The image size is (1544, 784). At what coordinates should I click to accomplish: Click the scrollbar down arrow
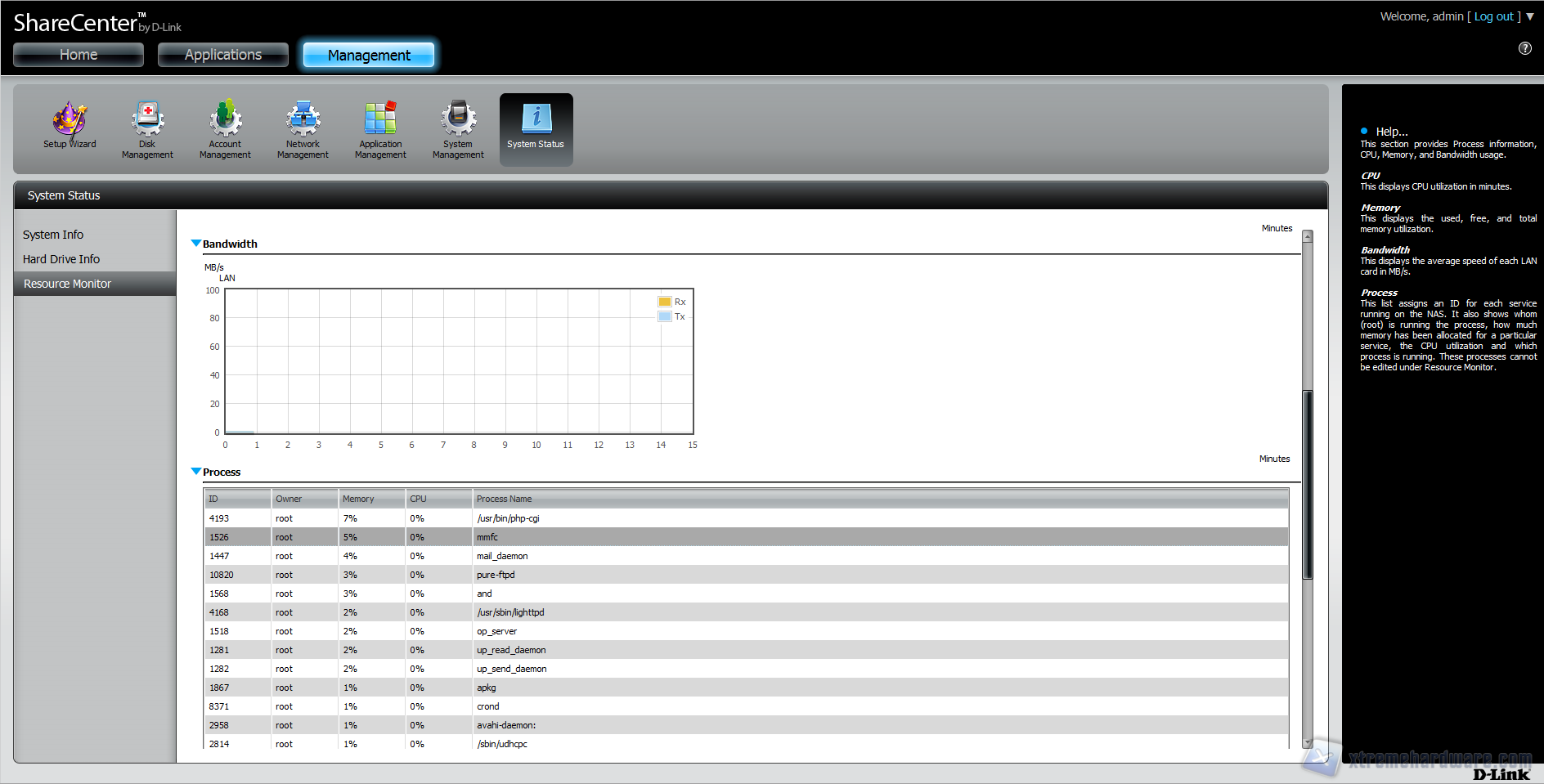(x=1308, y=742)
